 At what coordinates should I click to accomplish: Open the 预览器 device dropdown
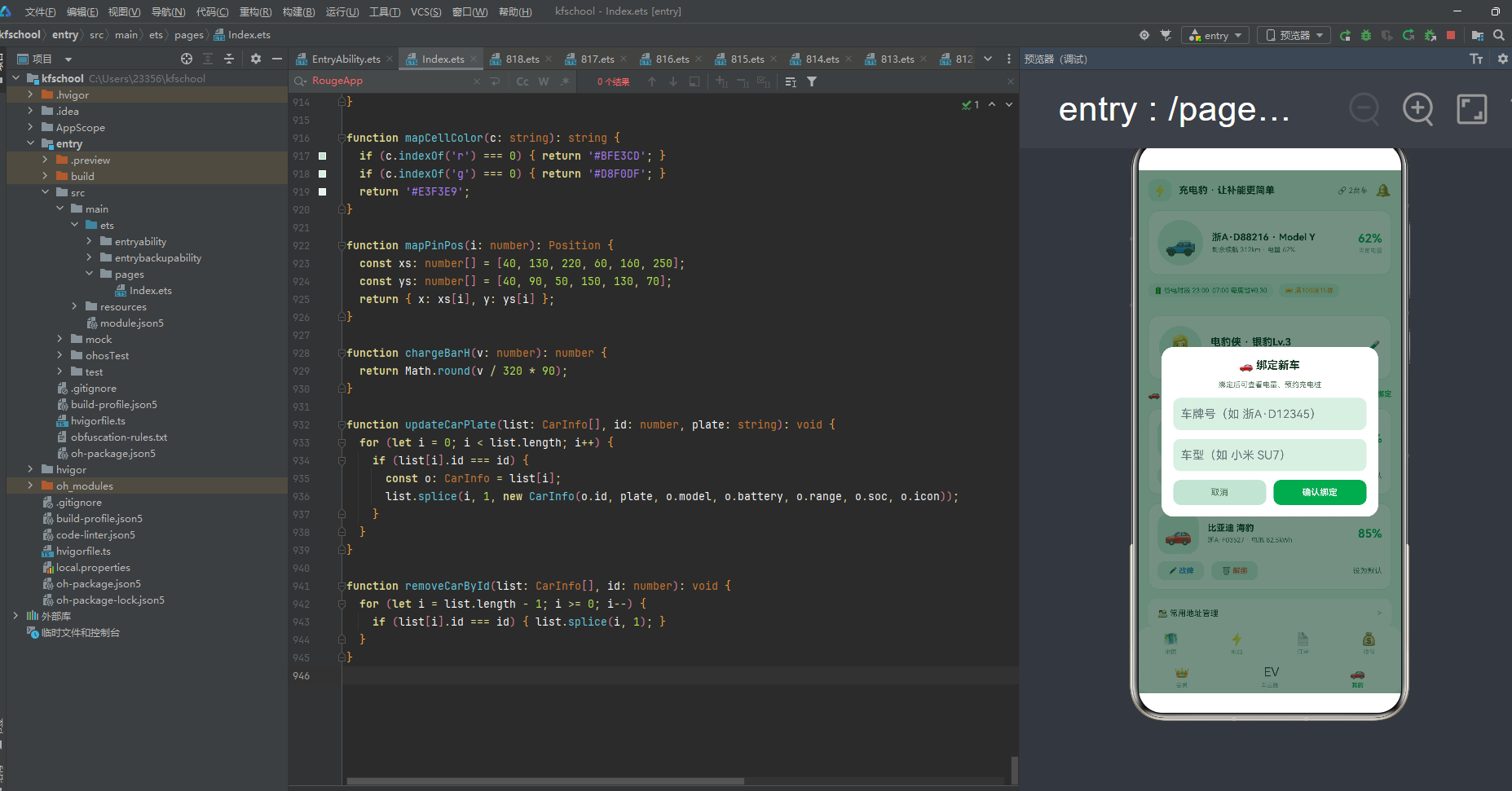tap(1294, 35)
